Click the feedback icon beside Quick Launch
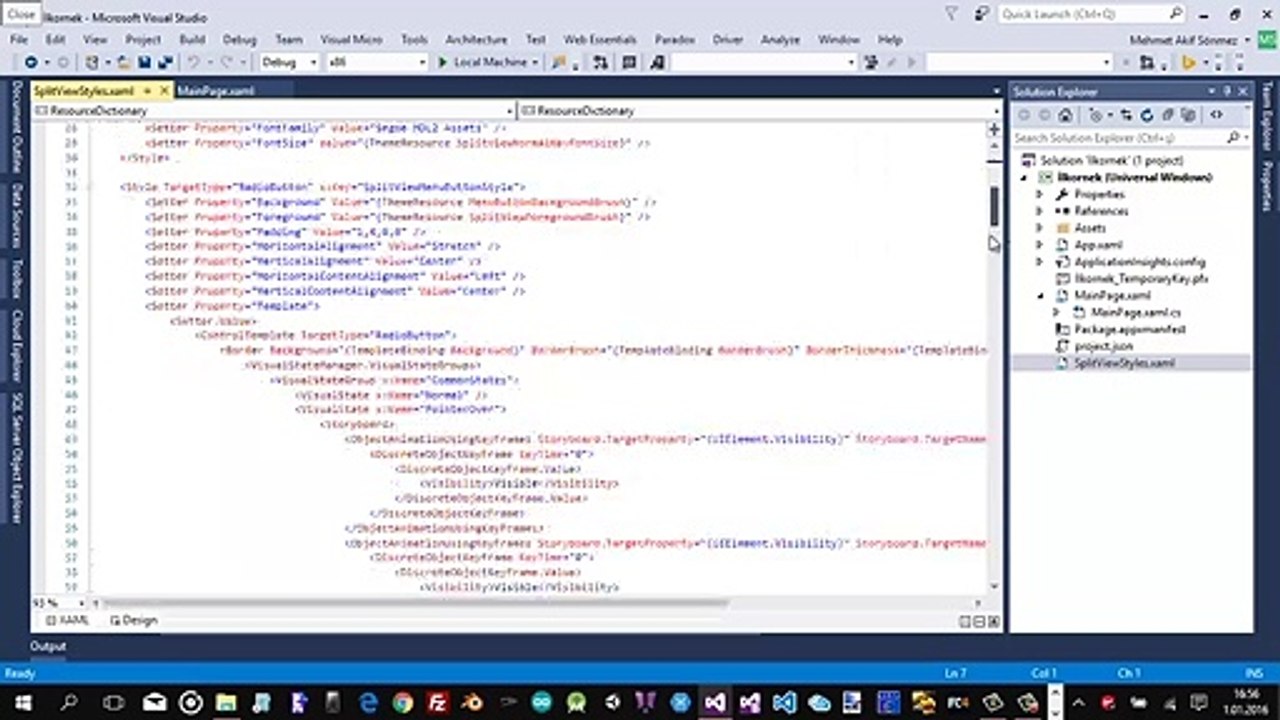Screen dimensions: 1280x720 [983, 13]
